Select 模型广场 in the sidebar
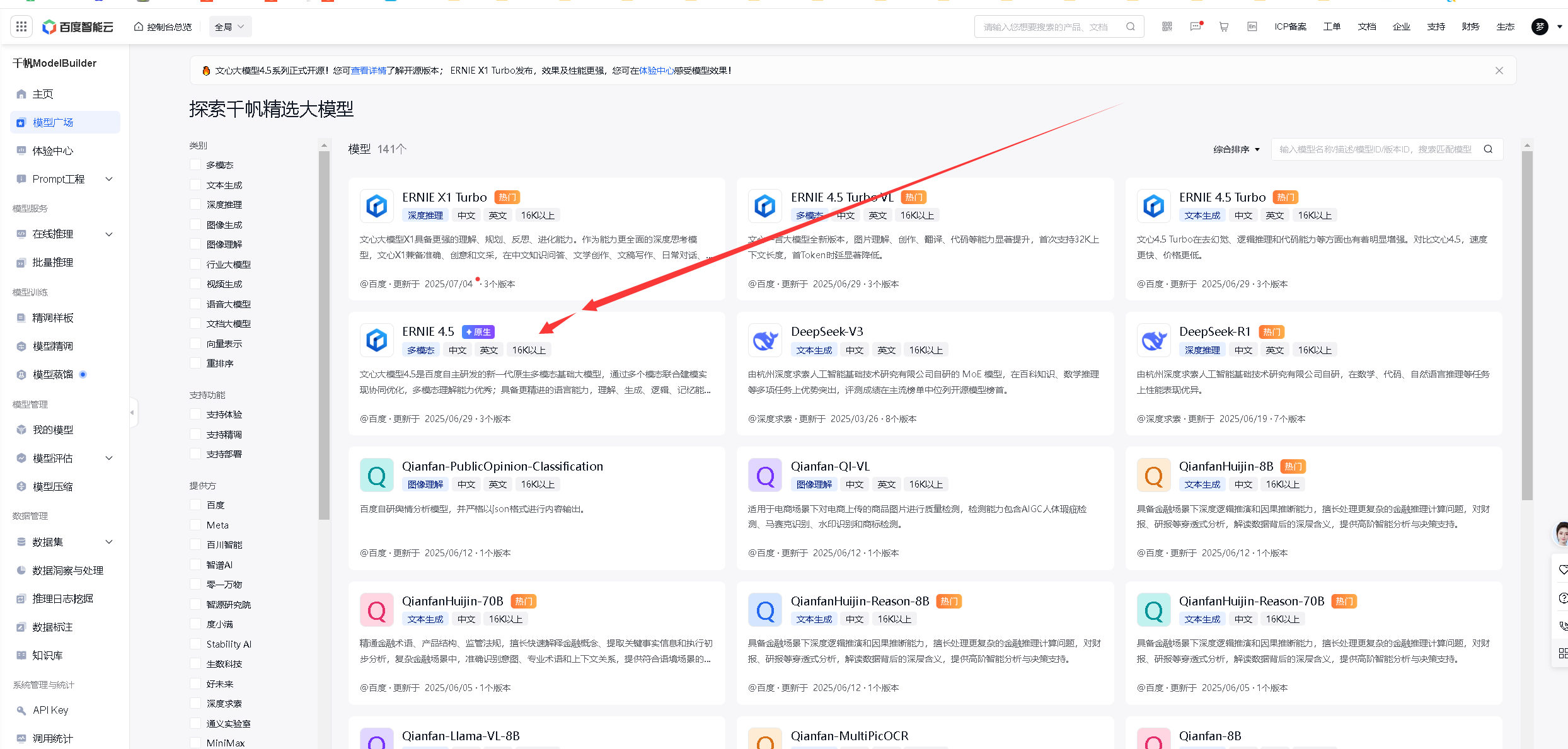Image resolution: width=1568 pixels, height=749 pixels. 65,122
